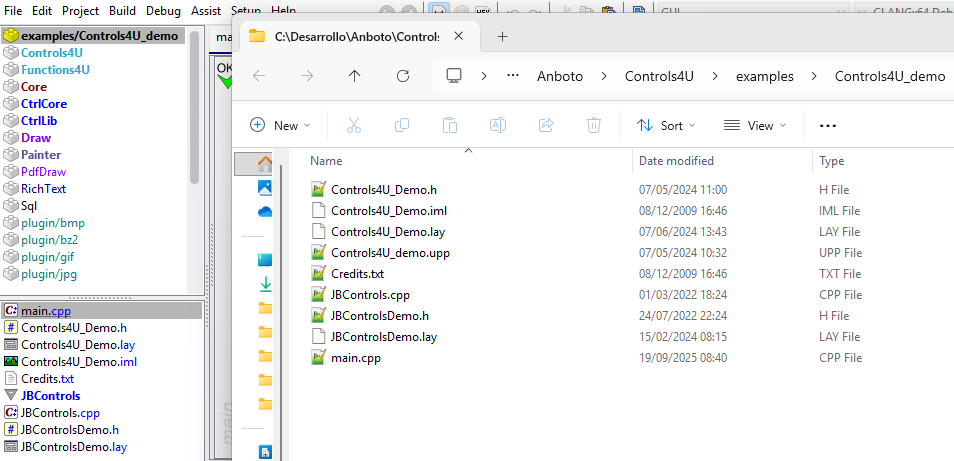The width and height of the screenshot is (954, 461).
Task: Open the Debug menu
Action: point(163,10)
